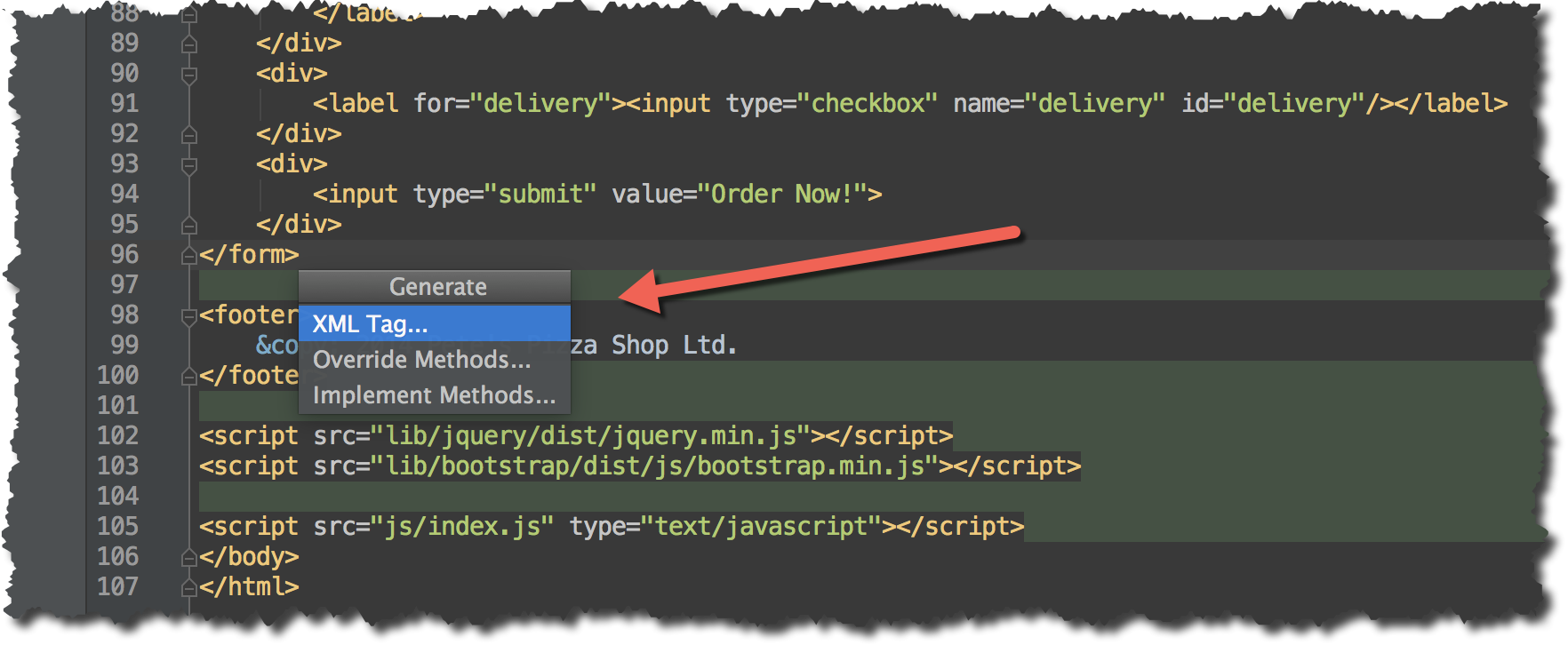Choose XML Tag... in the Generate popup
Screen dimensions: 1568x645
(434, 323)
